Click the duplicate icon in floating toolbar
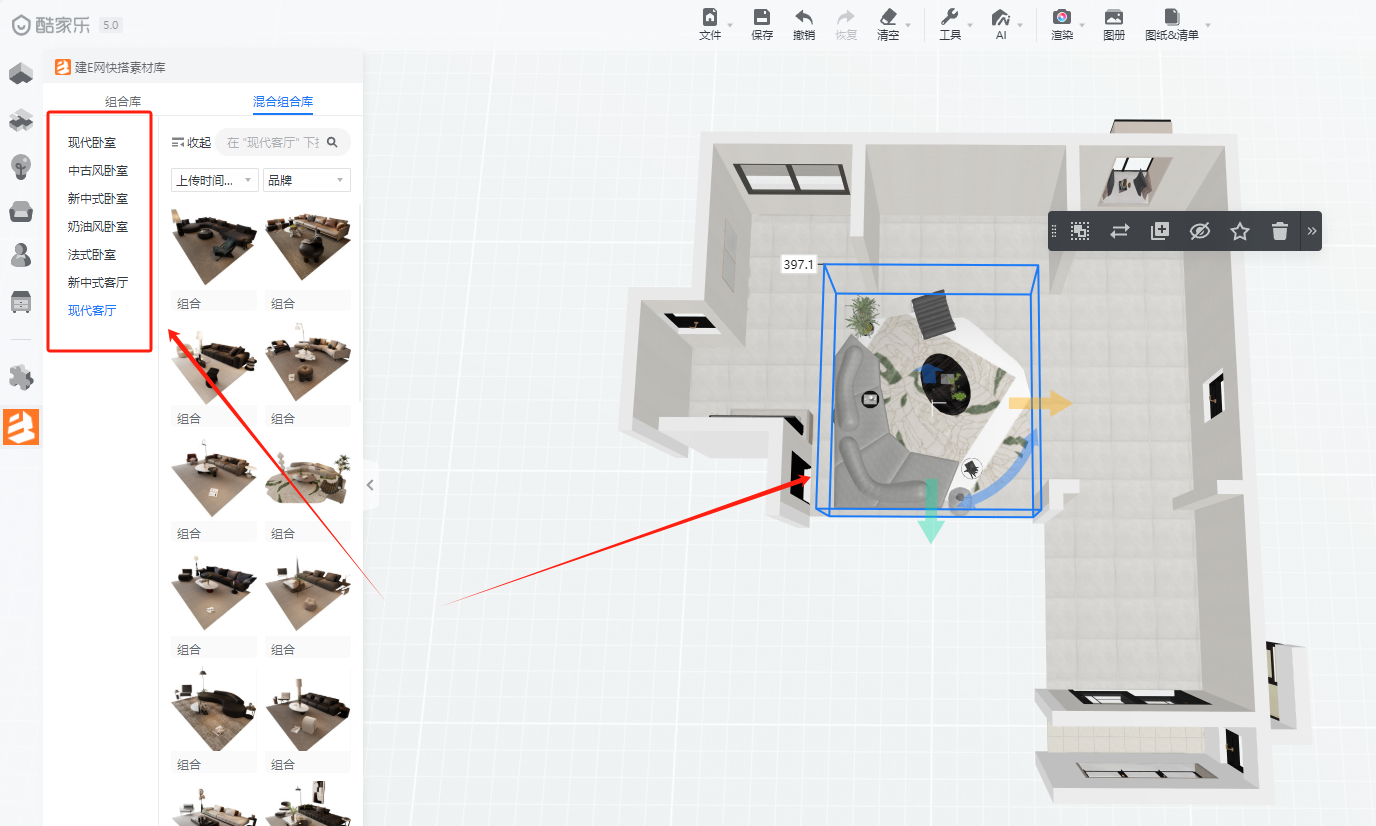The image size is (1376, 826). point(1160,231)
